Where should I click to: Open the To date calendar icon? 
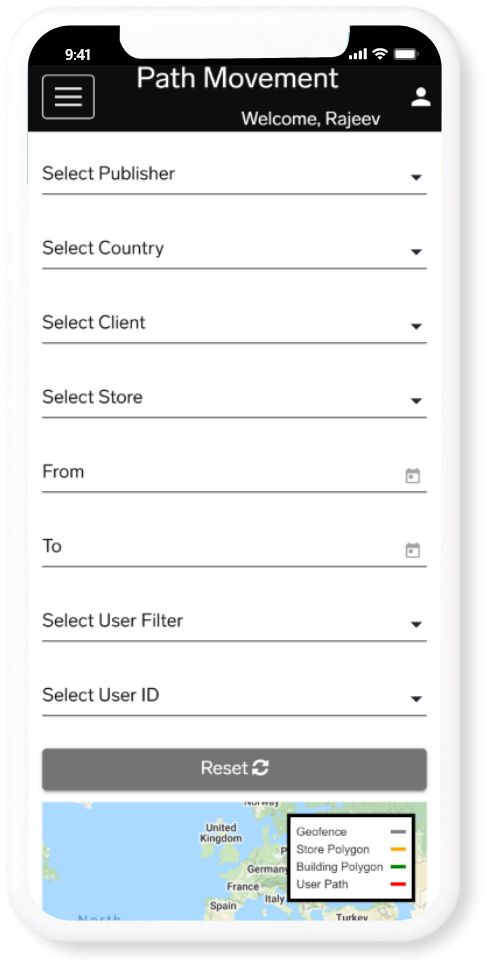413,550
